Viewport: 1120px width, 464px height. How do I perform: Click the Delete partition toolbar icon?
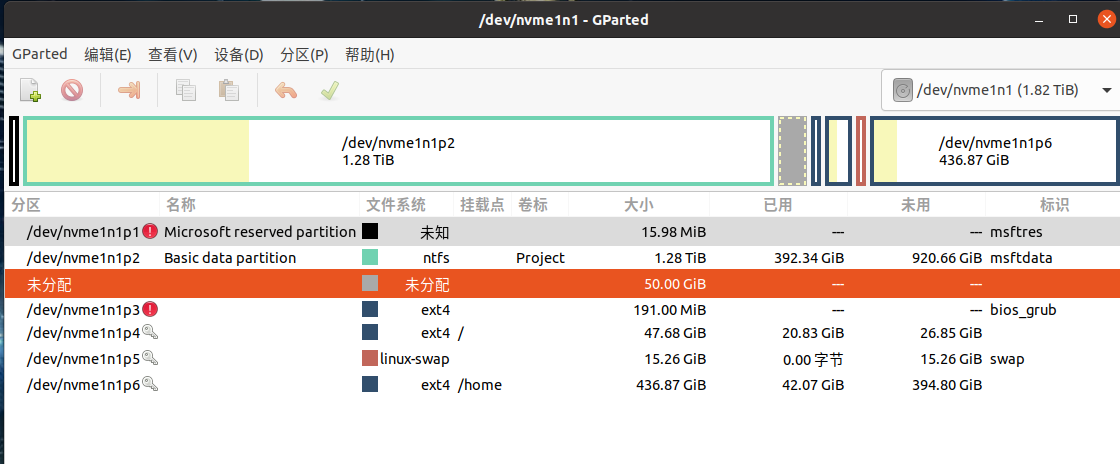click(x=72, y=91)
